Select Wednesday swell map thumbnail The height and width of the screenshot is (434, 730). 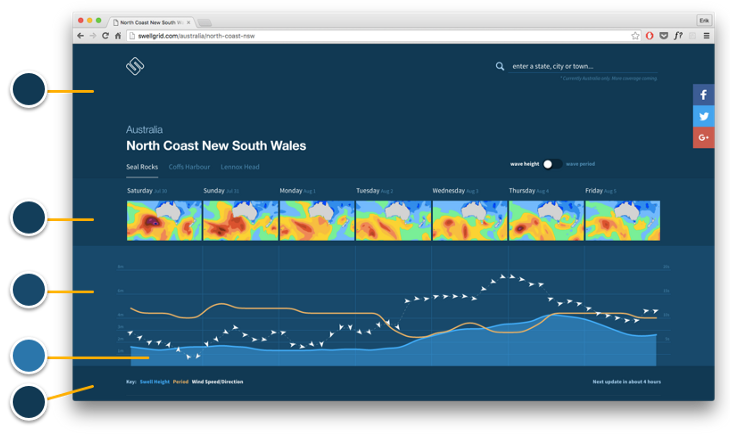(469, 220)
